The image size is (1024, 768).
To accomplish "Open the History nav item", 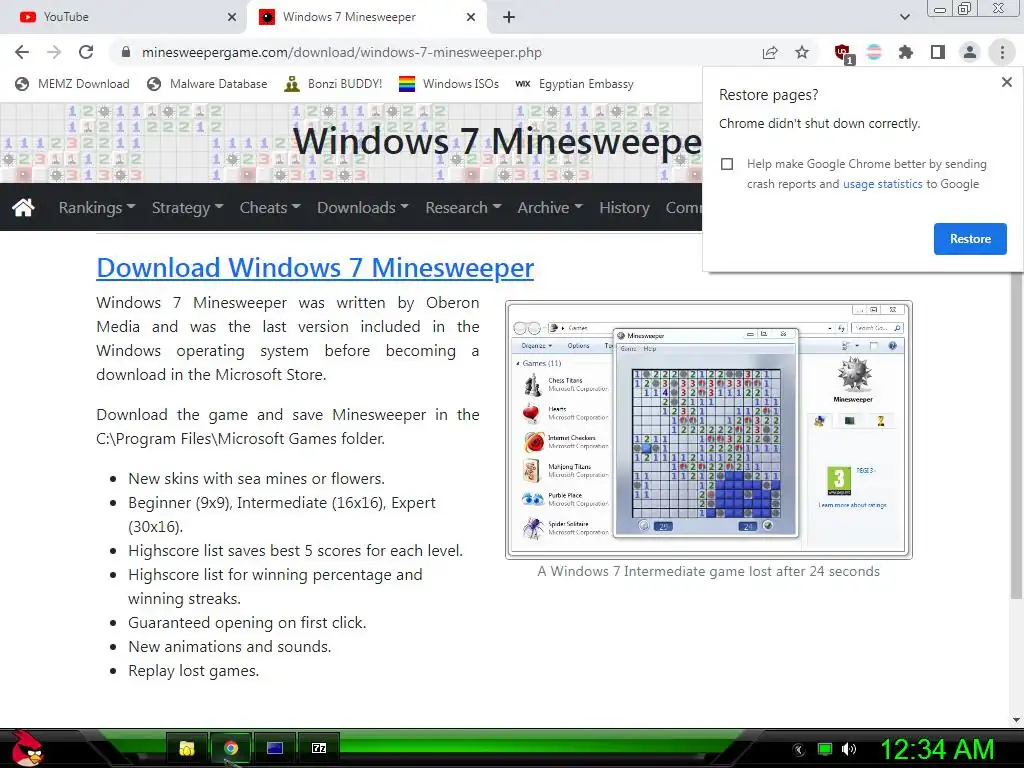I will point(624,208).
